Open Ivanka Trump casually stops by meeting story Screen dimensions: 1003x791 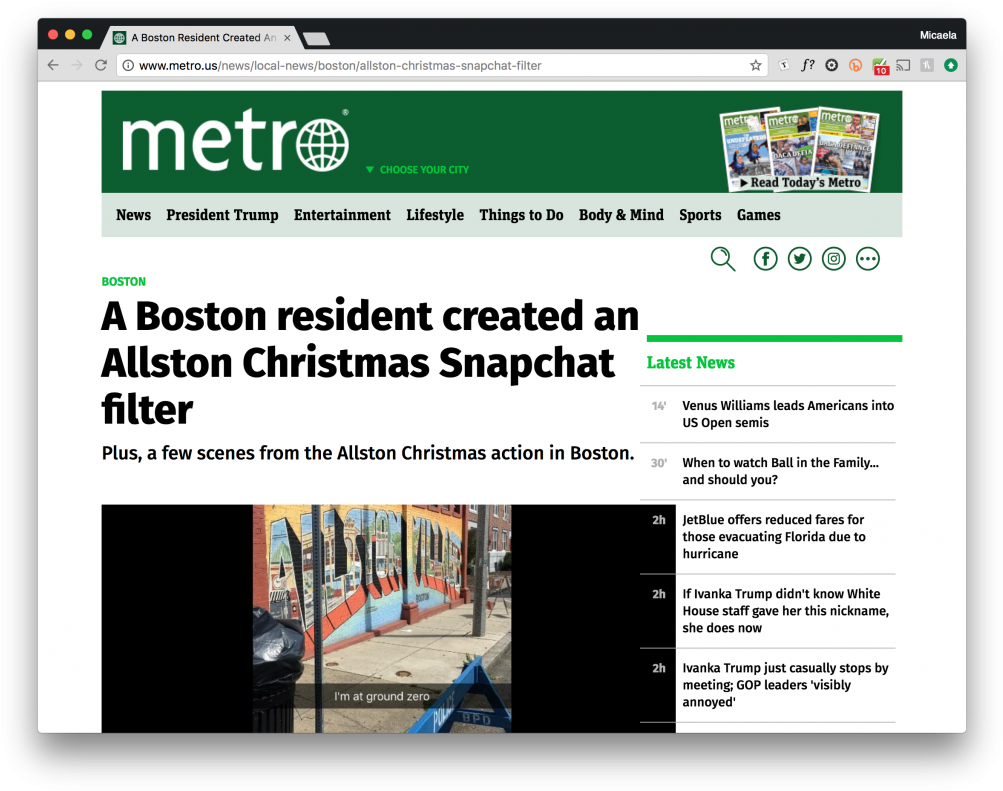tap(786, 685)
